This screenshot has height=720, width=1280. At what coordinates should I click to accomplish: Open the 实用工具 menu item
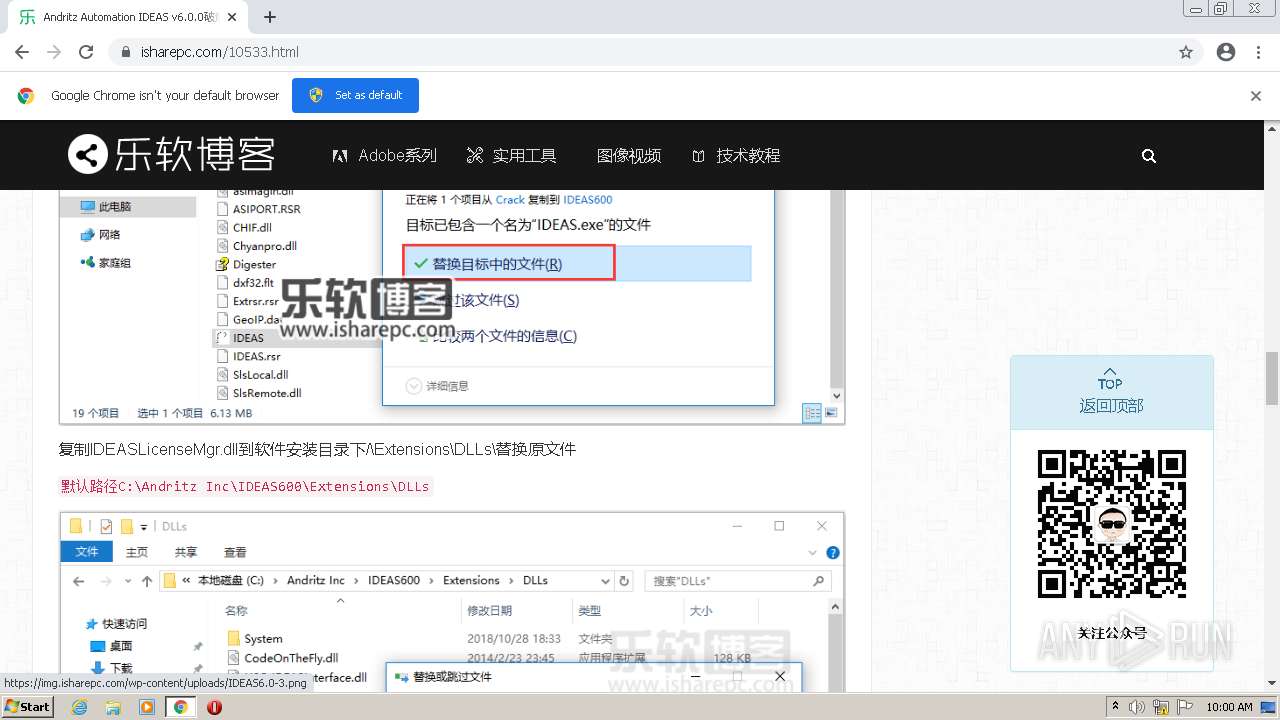click(511, 156)
